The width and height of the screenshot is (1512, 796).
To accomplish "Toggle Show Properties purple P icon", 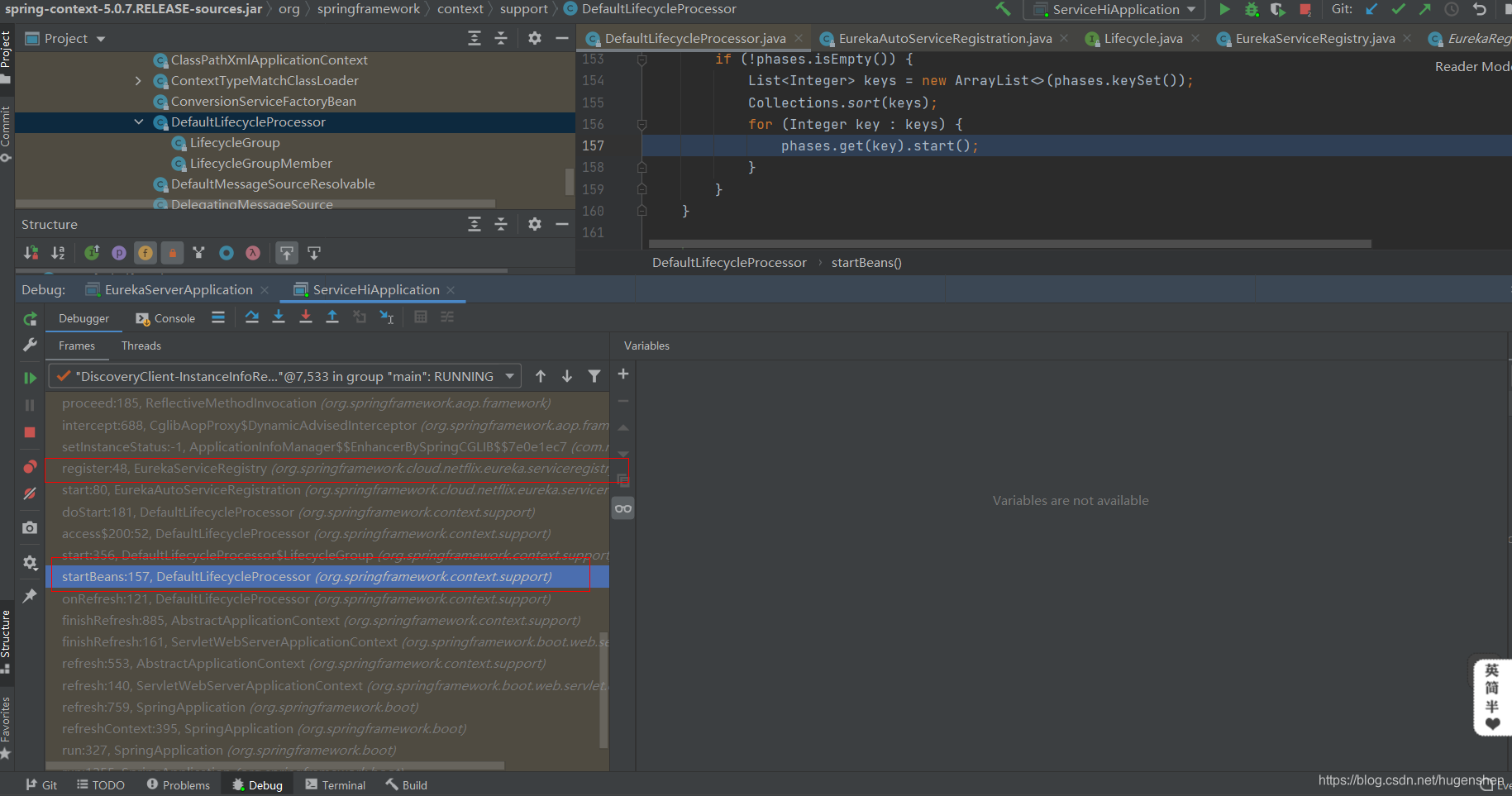I will (119, 253).
